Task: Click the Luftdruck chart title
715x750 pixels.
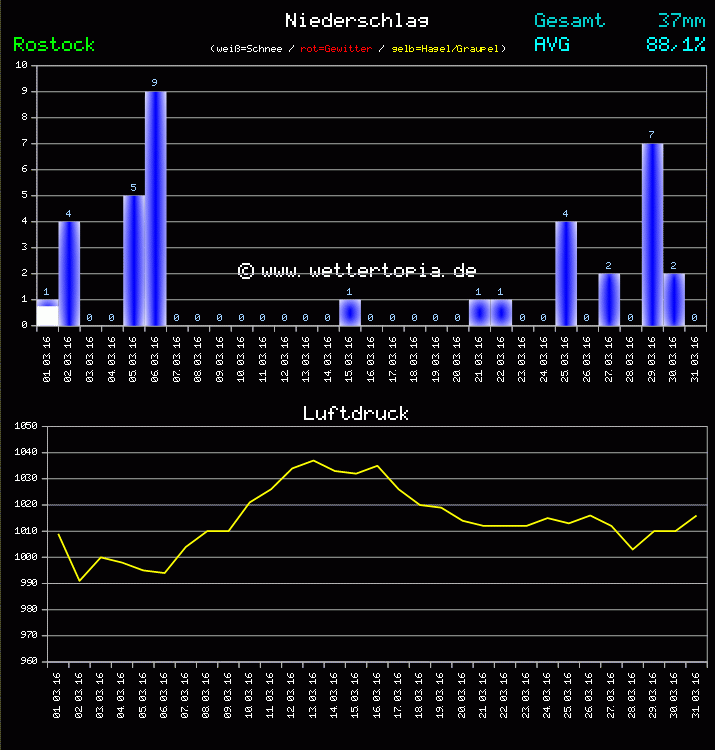Action: 356,413
